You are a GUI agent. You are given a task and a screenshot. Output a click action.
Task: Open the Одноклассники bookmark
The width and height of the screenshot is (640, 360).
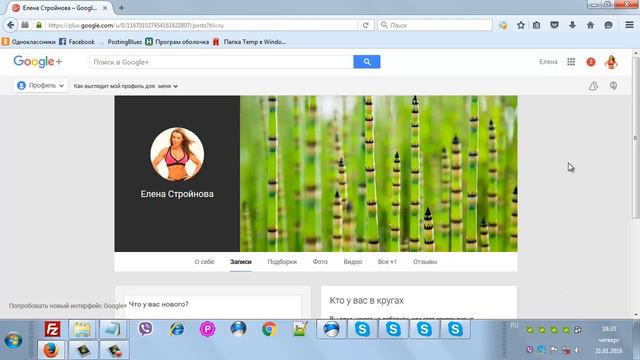(29, 42)
